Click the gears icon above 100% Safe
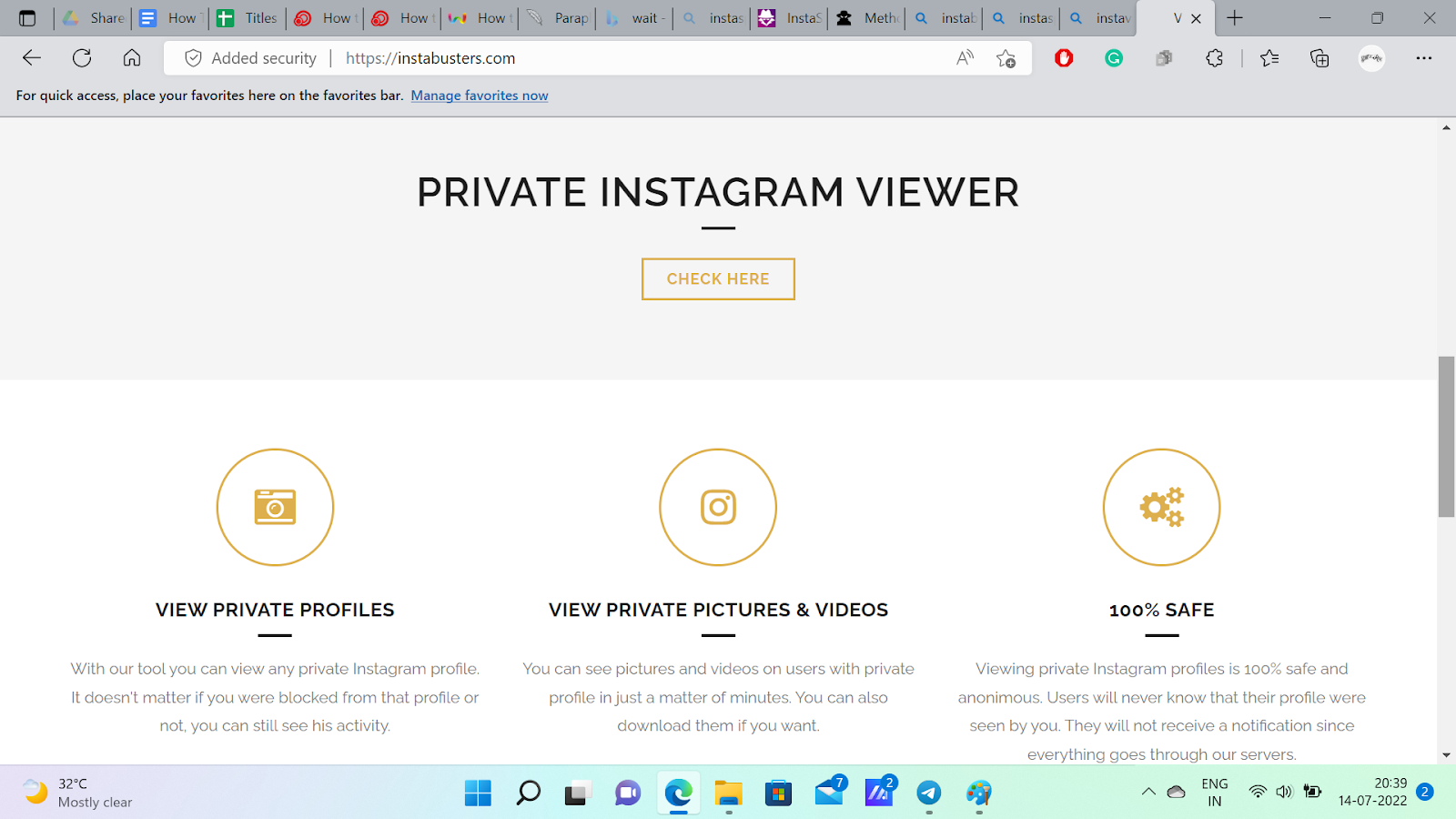The width and height of the screenshot is (1456, 819). coord(1162,507)
